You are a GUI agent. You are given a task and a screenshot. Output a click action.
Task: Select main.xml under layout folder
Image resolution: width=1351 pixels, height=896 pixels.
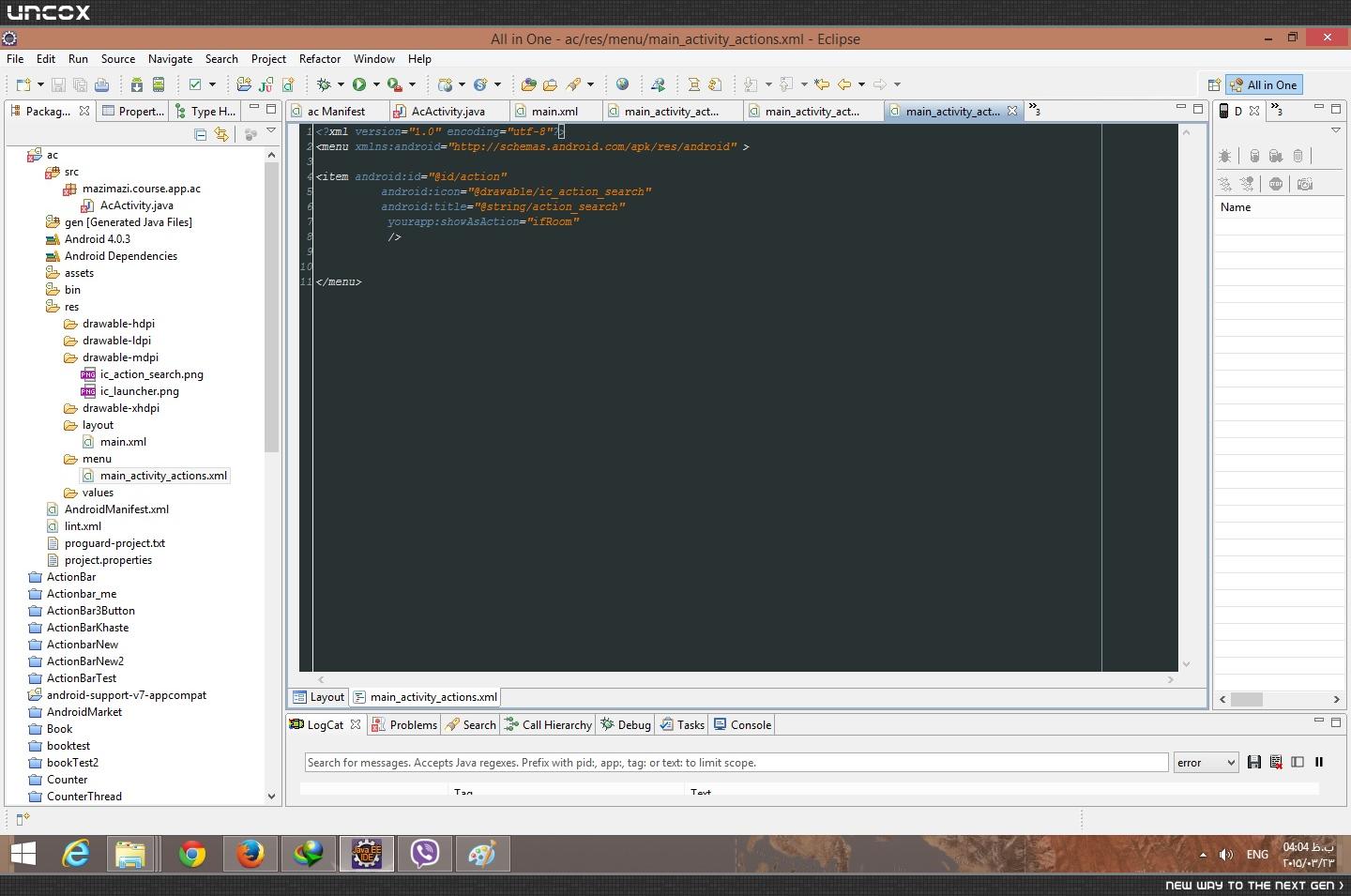(123, 442)
